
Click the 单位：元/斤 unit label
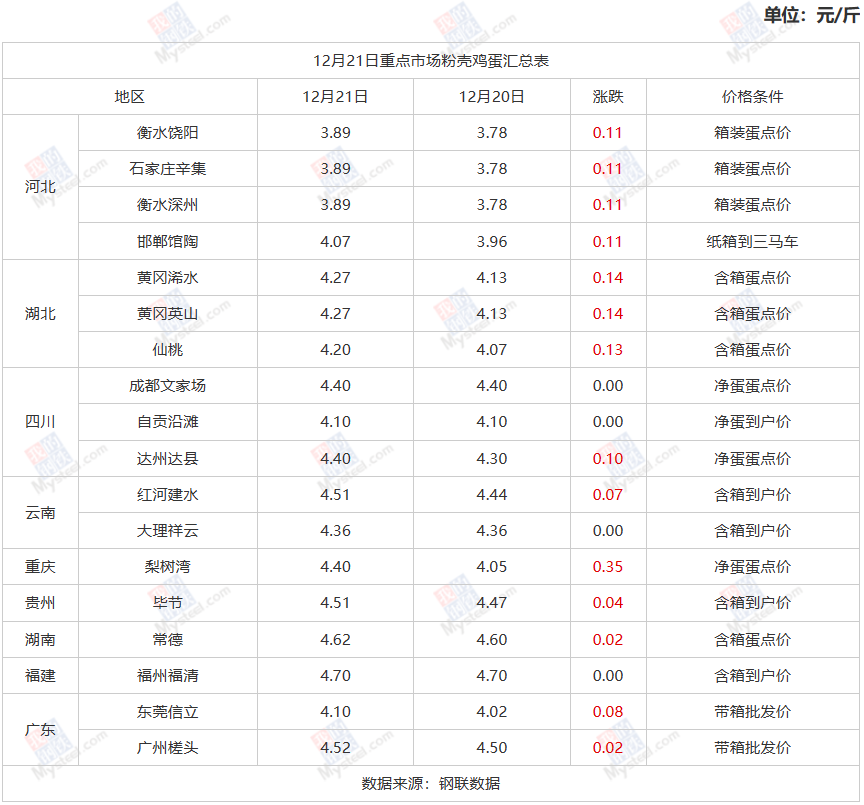point(810,15)
